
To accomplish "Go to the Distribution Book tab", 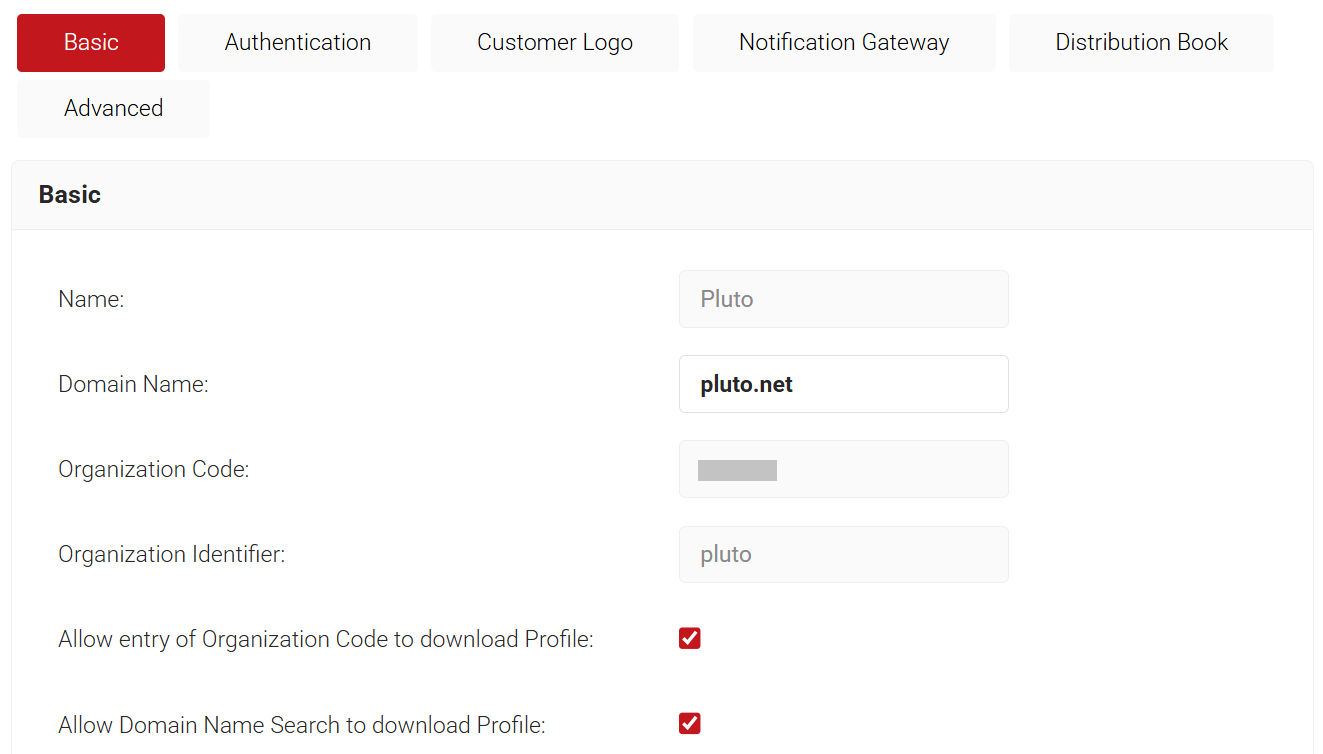I will [1141, 43].
